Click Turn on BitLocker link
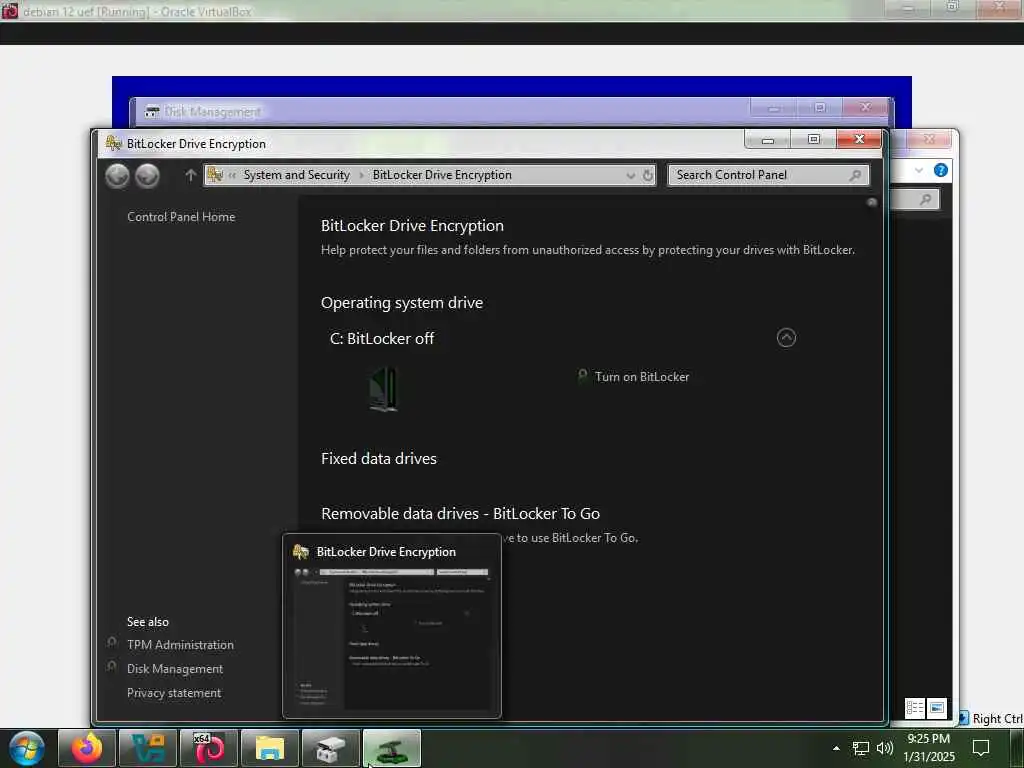1024x768 pixels. click(x=641, y=377)
